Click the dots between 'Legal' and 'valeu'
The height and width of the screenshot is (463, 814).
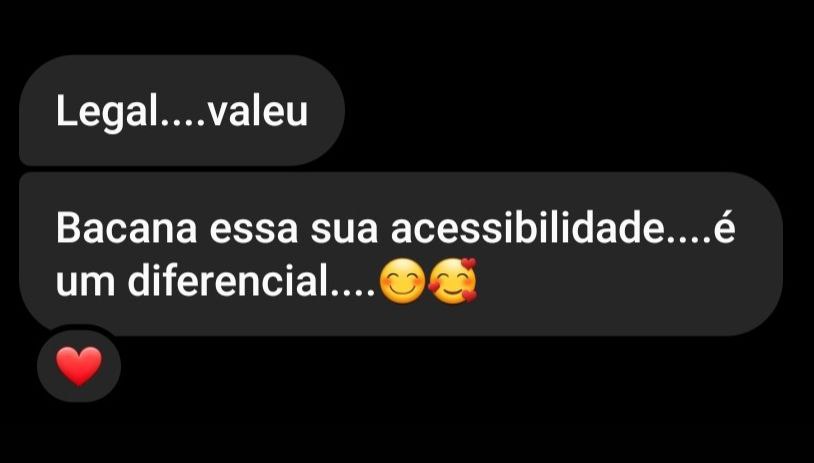pyautogui.click(x=181, y=122)
